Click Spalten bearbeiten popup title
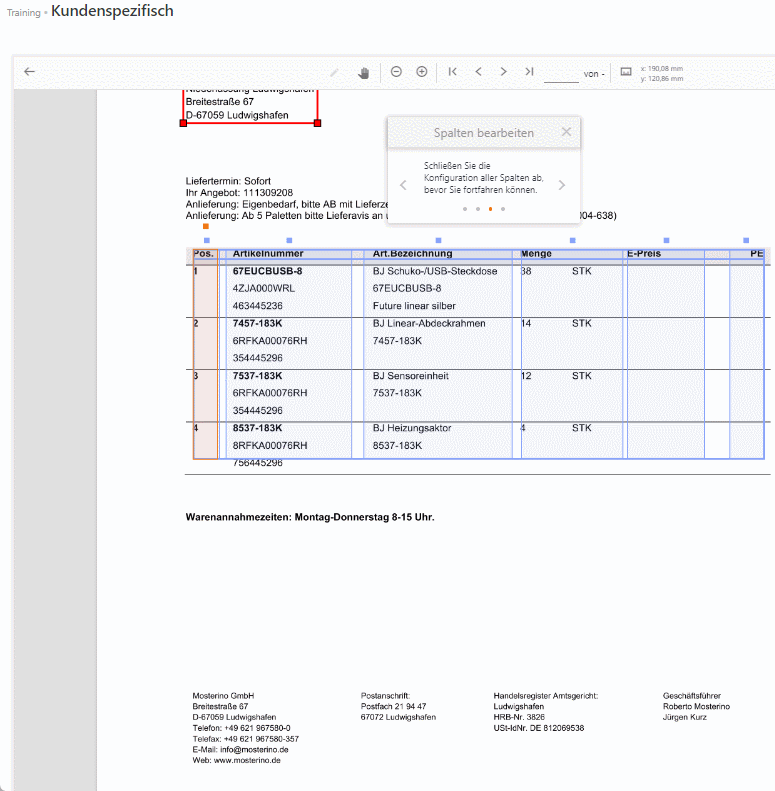 [x=483, y=133]
